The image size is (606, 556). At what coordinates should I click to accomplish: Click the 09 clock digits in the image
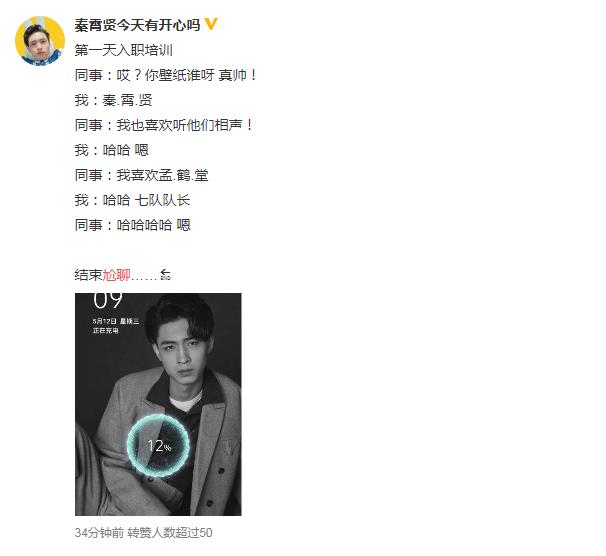coord(108,301)
